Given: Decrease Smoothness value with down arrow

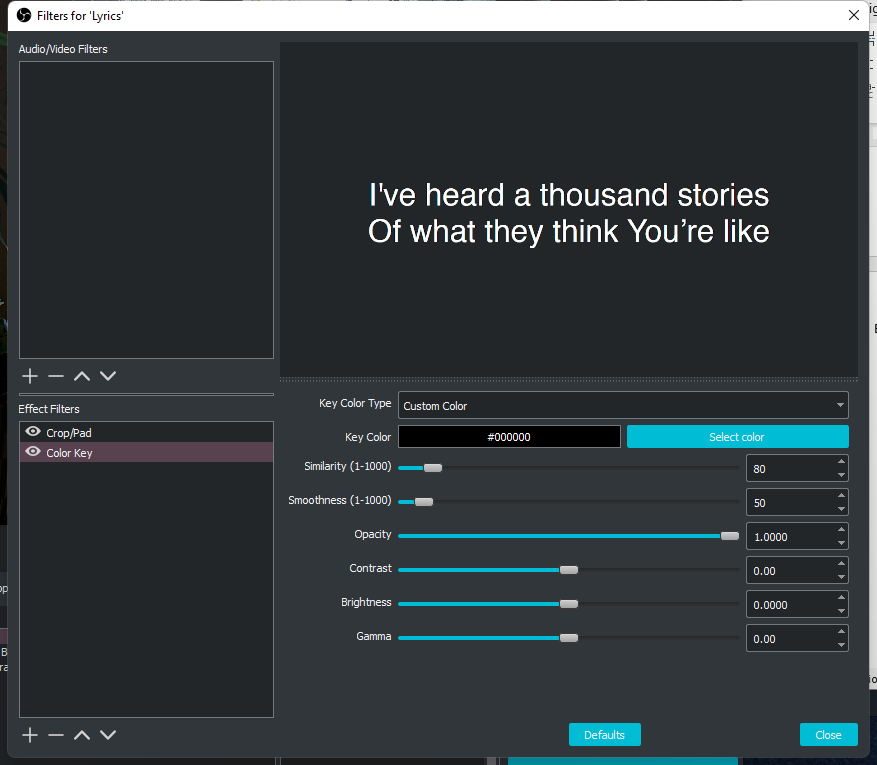Looking at the screenshot, I should [841, 509].
